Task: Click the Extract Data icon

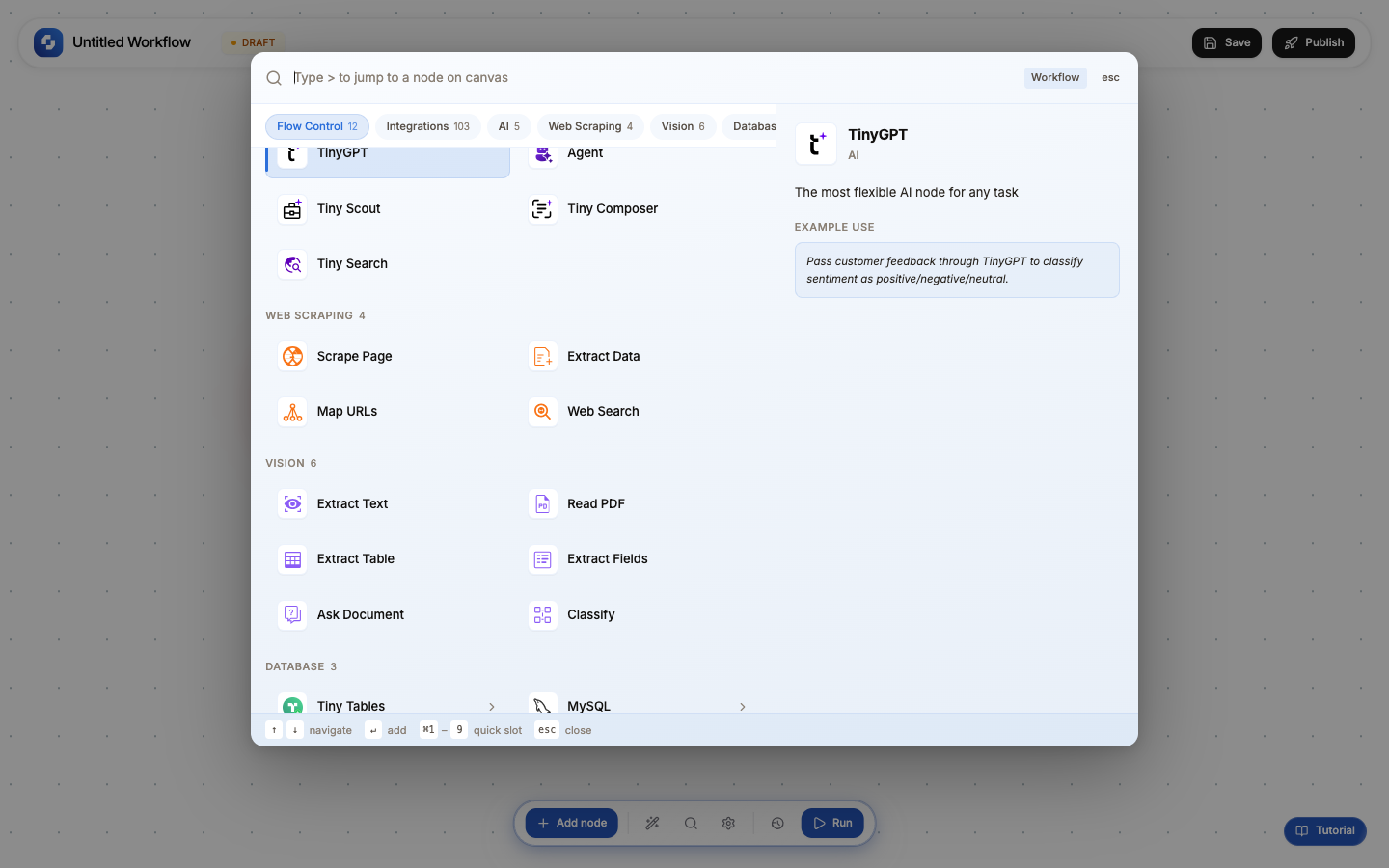Action: click(543, 357)
